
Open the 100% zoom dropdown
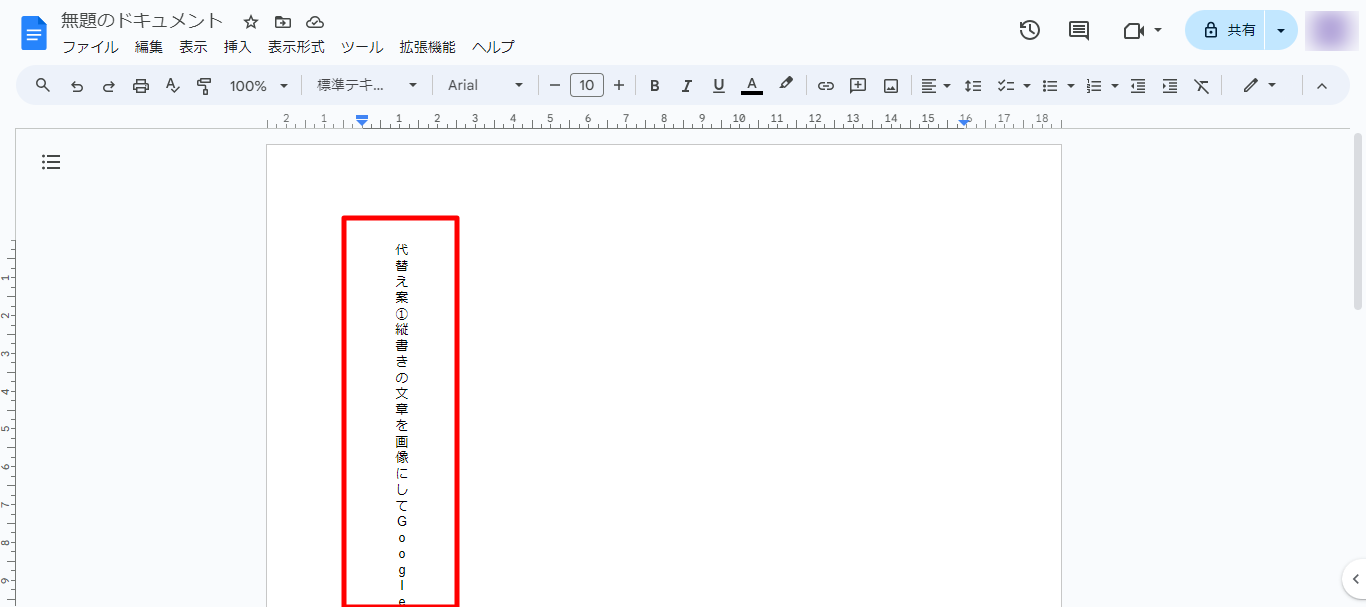258,86
